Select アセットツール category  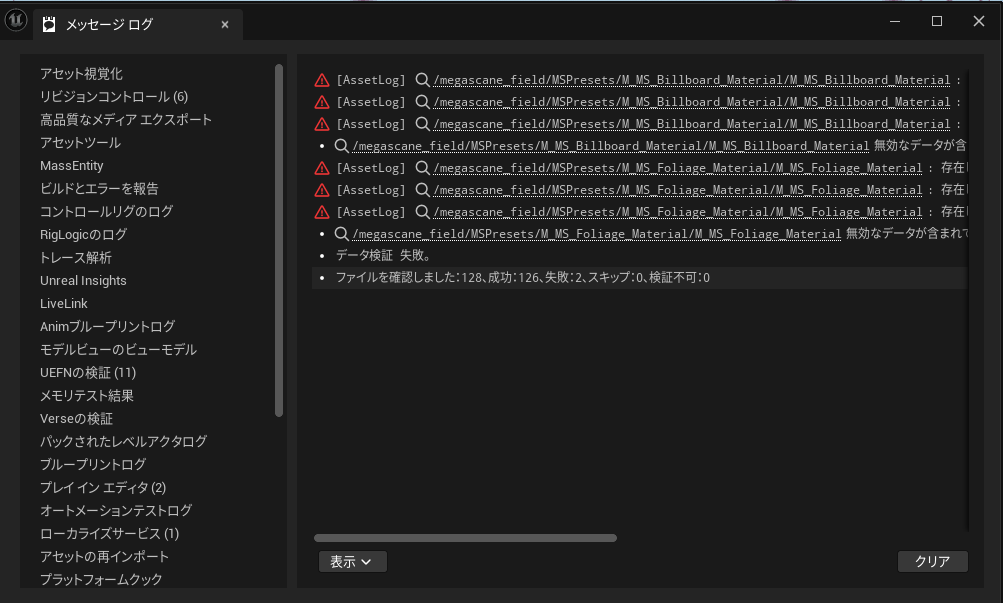click(80, 143)
